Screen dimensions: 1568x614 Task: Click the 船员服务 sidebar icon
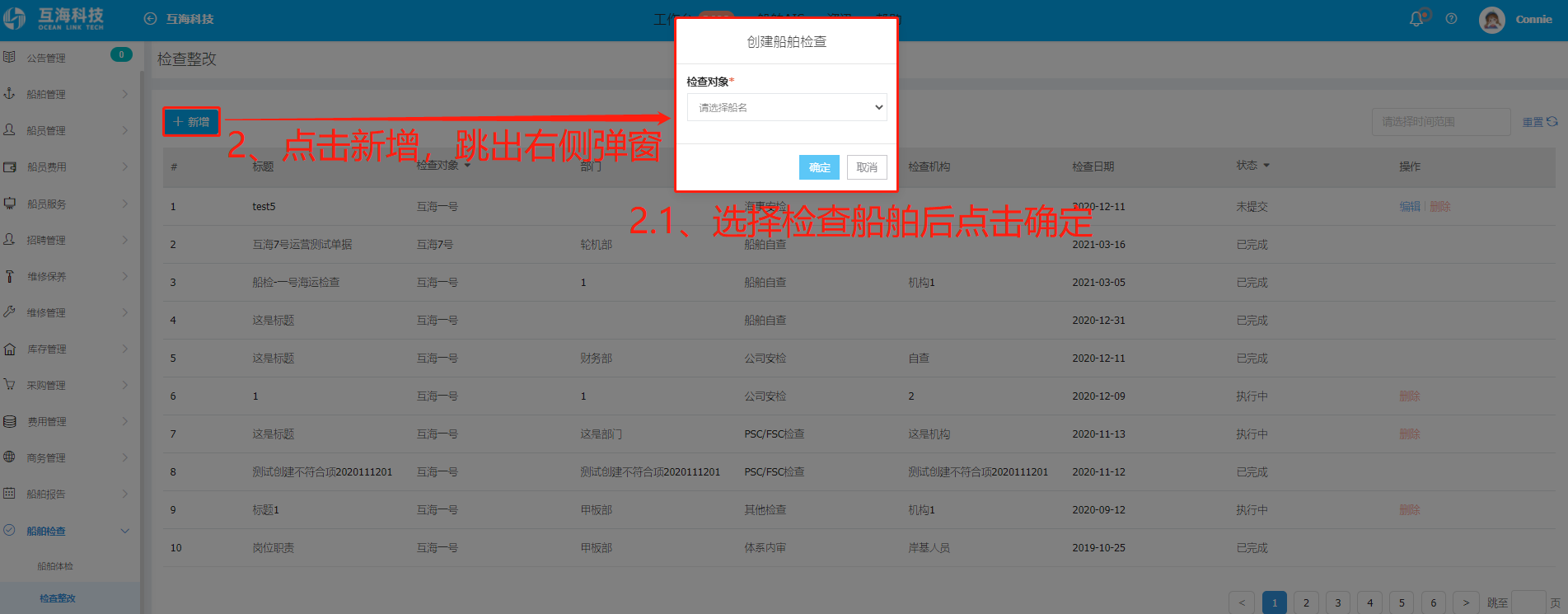coord(9,203)
